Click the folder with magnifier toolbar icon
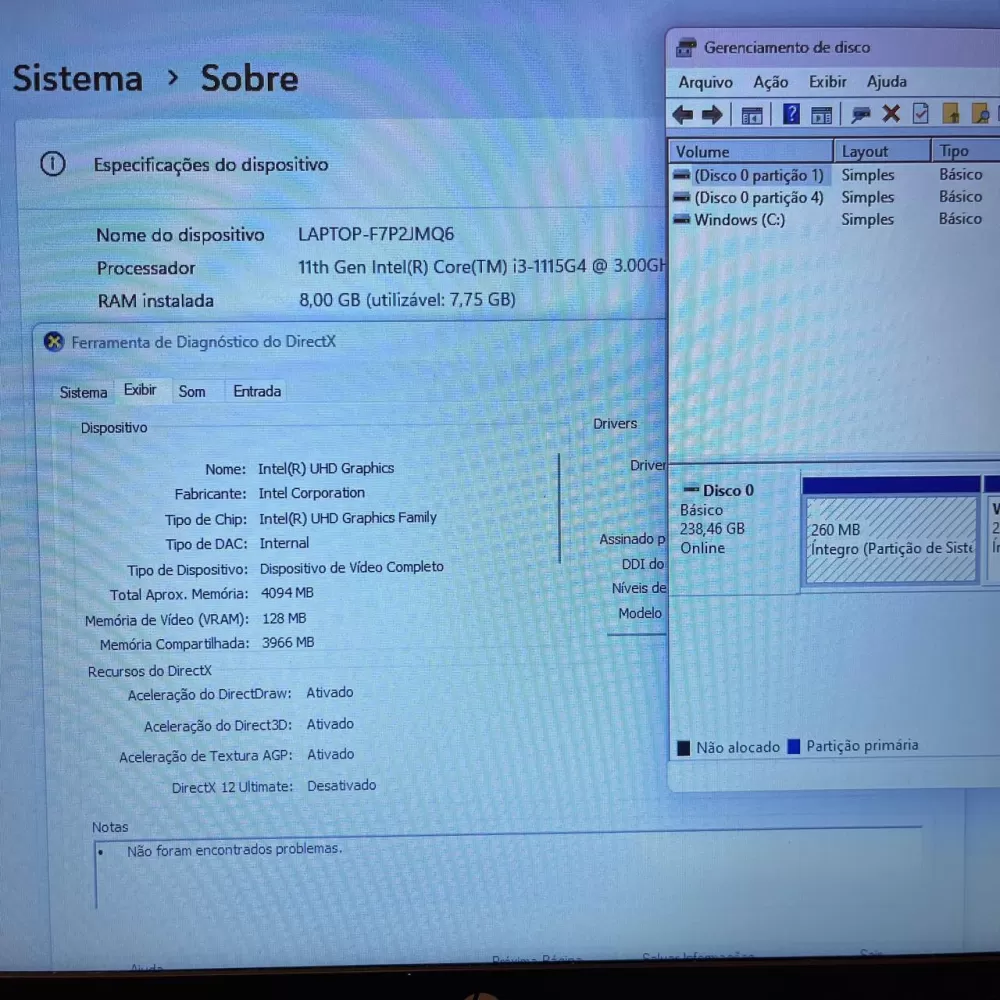This screenshot has height=1000, width=1000. pyautogui.click(x=980, y=114)
